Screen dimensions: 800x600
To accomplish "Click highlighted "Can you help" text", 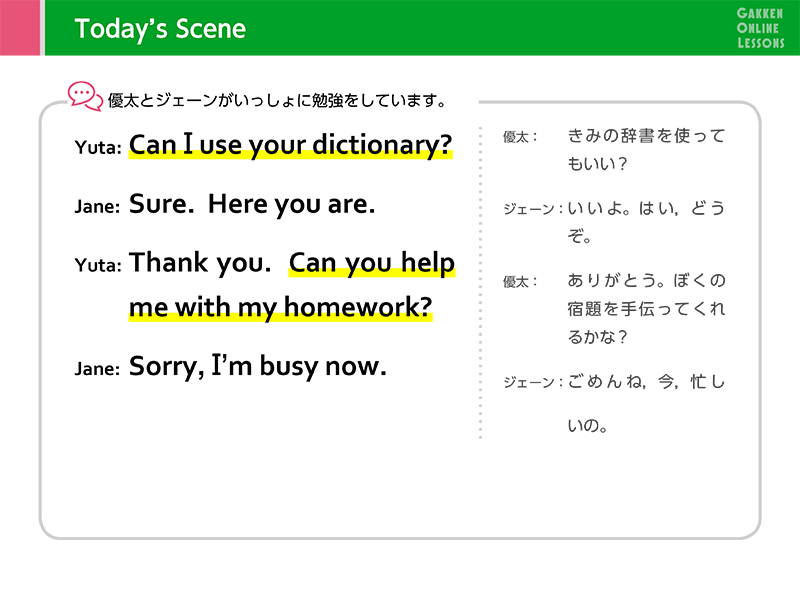I will coord(371,263).
